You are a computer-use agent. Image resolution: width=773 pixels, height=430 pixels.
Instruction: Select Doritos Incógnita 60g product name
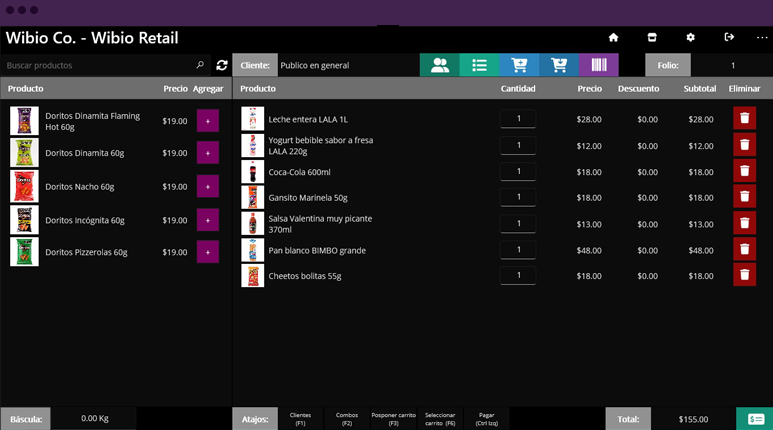click(85, 220)
